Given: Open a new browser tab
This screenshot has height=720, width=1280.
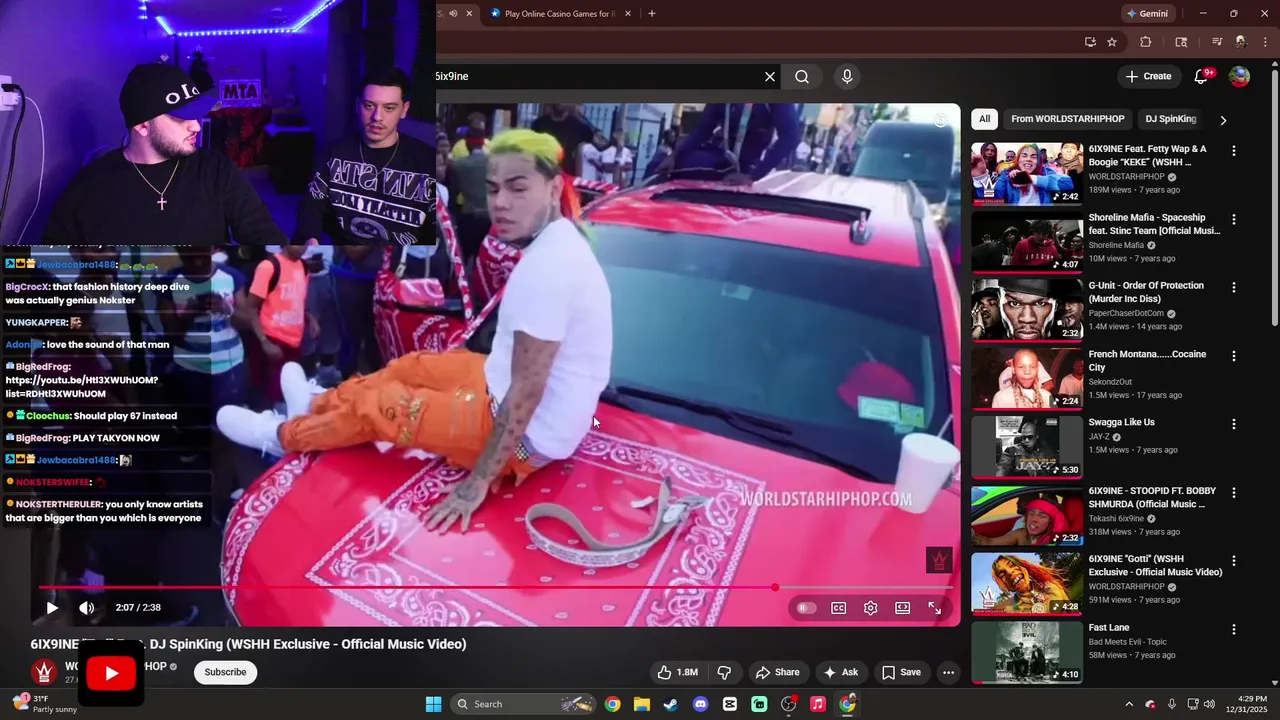Looking at the screenshot, I should pyautogui.click(x=652, y=14).
